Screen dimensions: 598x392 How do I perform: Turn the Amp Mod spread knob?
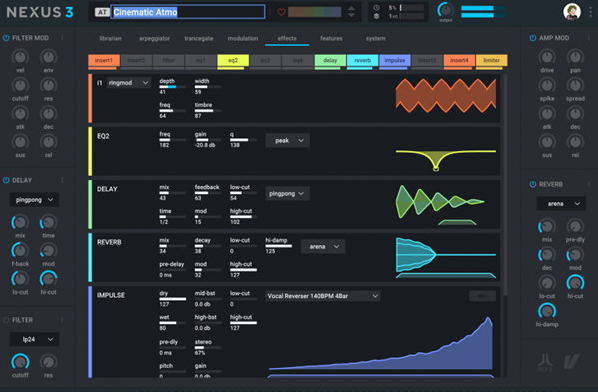tap(575, 85)
